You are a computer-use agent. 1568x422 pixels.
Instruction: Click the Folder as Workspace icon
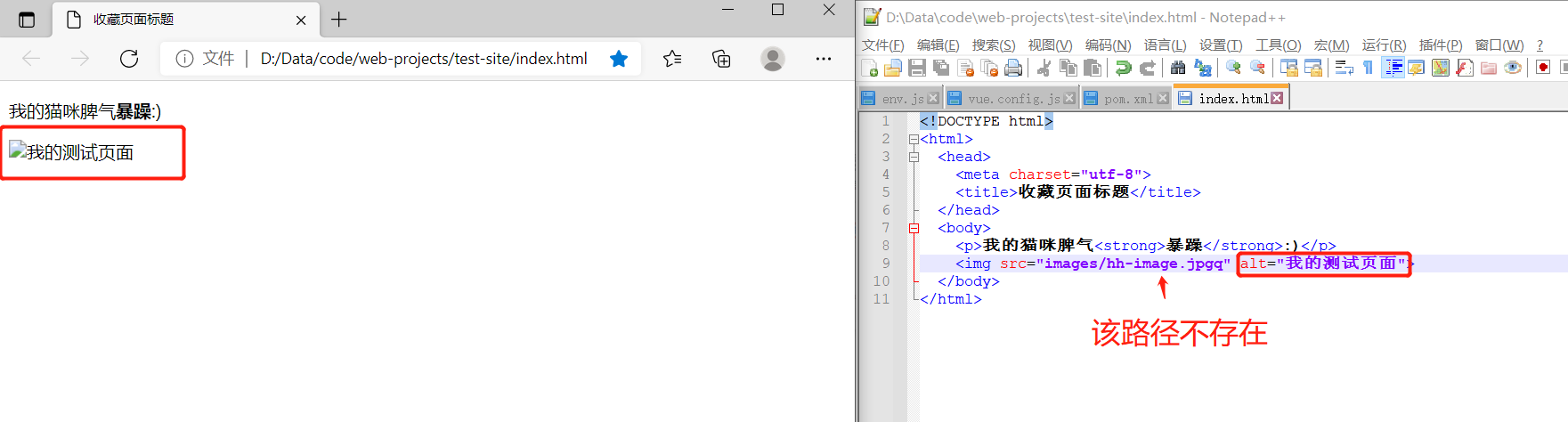pyautogui.click(x=1488, y=68)
